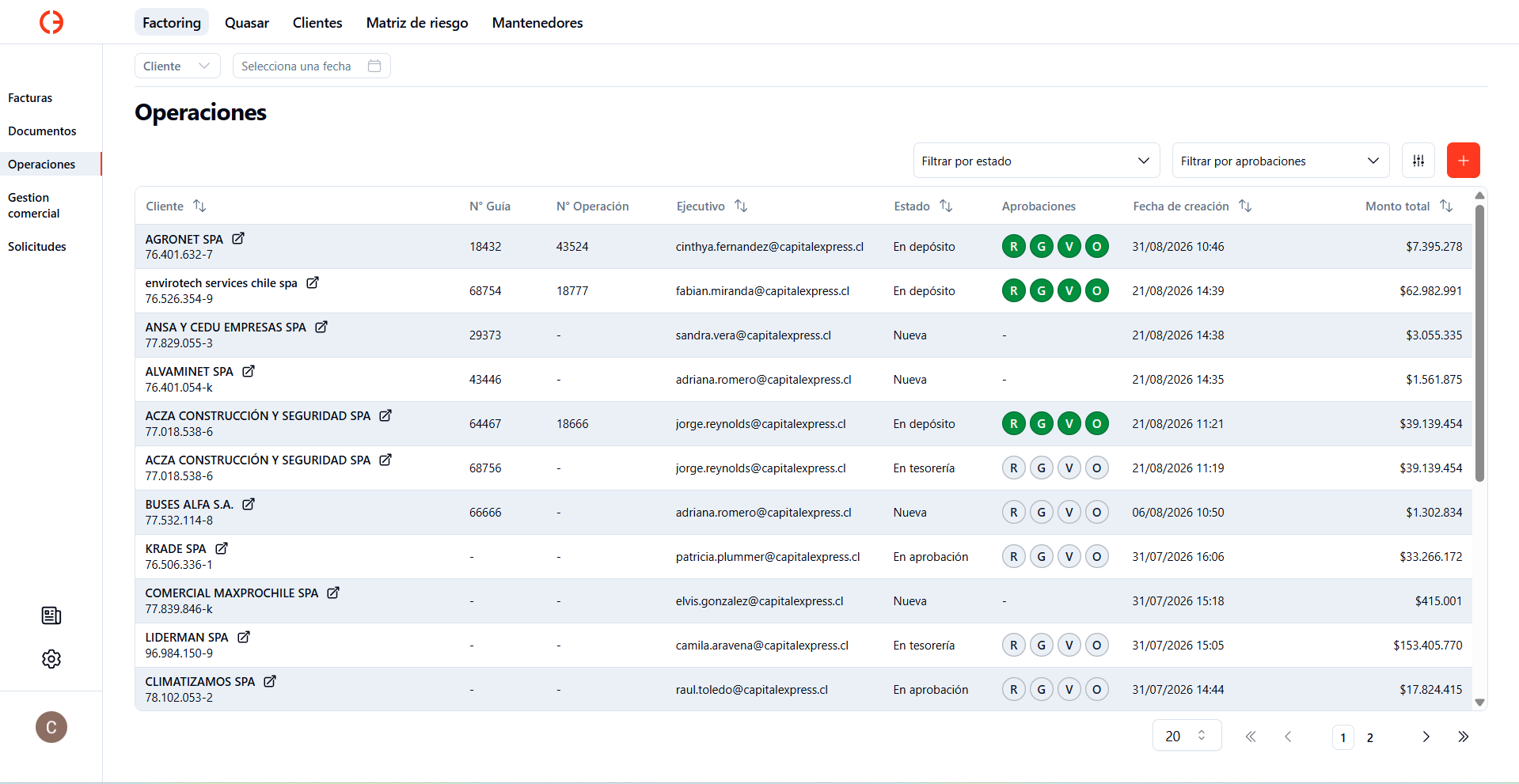Open the column settings sliders icon

pyautogui.click(x=1418, y=161)
